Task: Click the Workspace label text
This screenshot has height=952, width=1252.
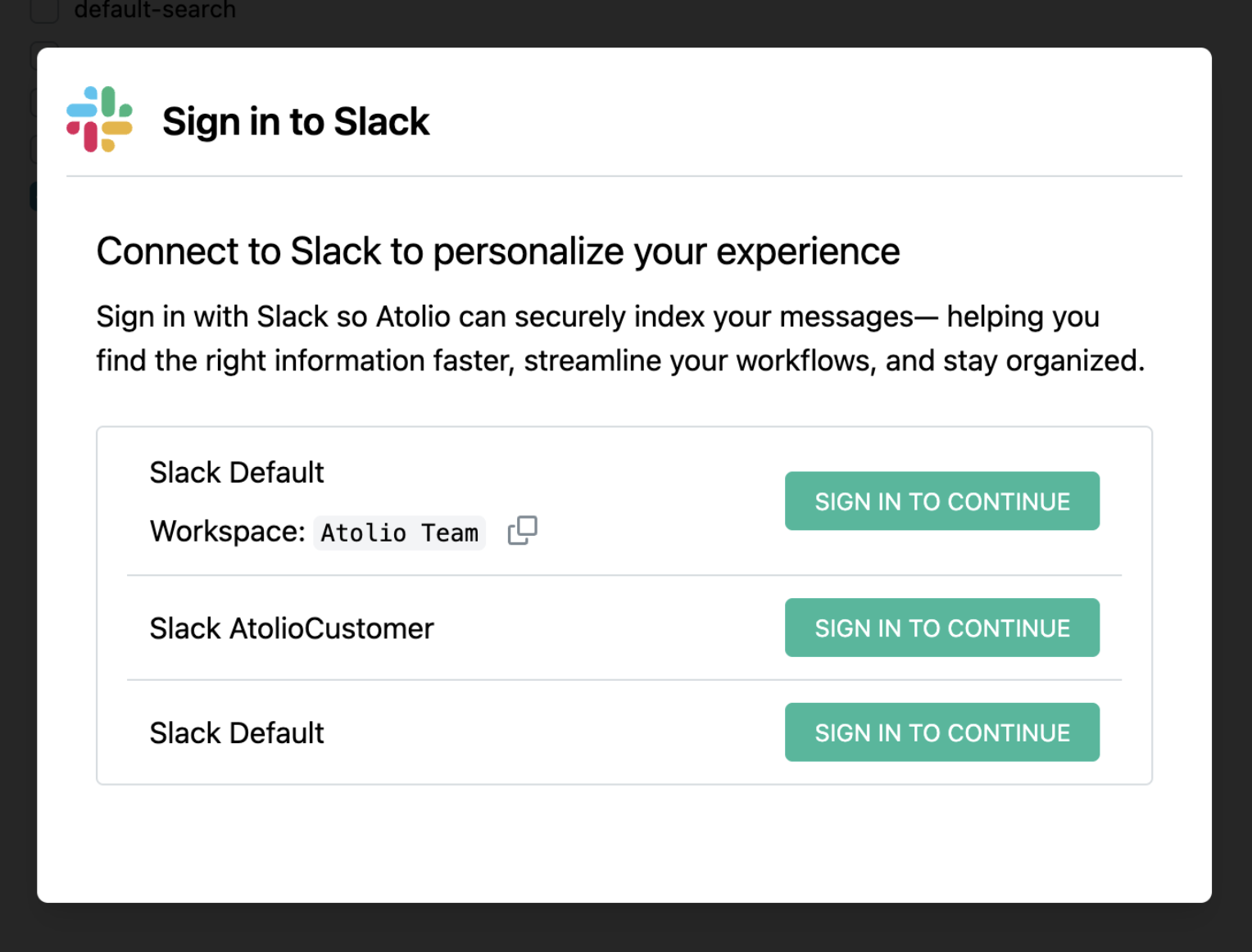Action: pos(227,531)
